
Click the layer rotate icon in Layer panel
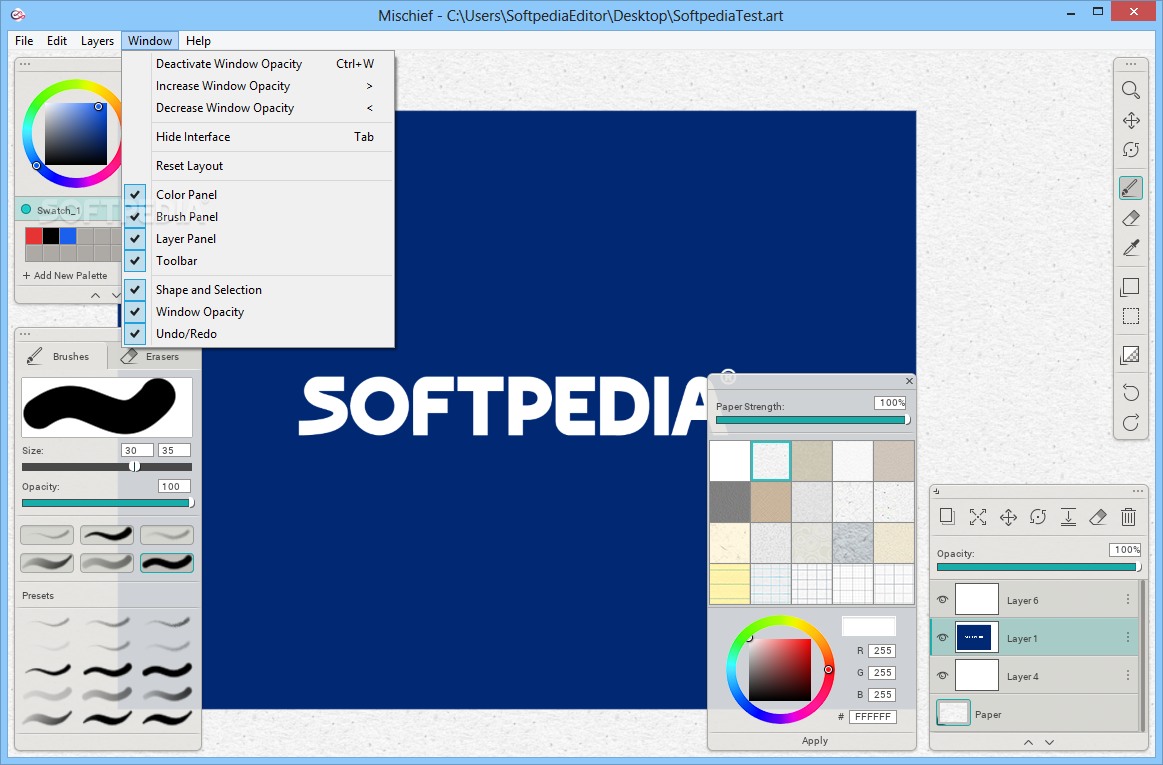tap(1038, 517)
